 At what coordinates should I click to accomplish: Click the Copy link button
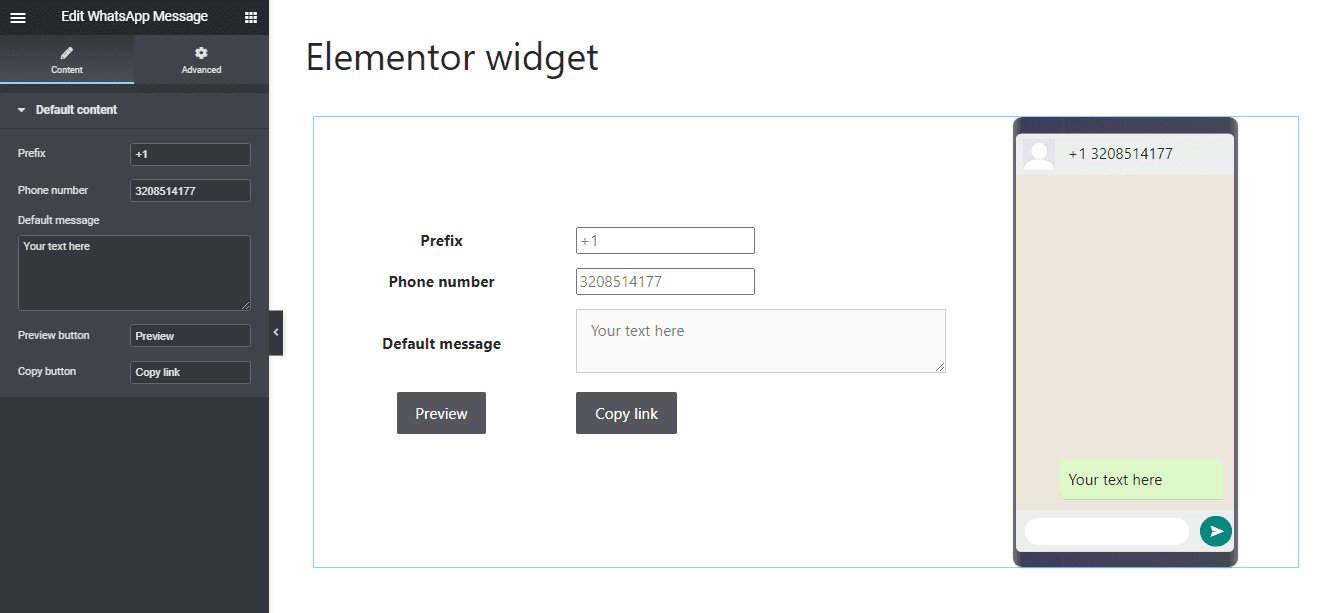pos(626,412)
